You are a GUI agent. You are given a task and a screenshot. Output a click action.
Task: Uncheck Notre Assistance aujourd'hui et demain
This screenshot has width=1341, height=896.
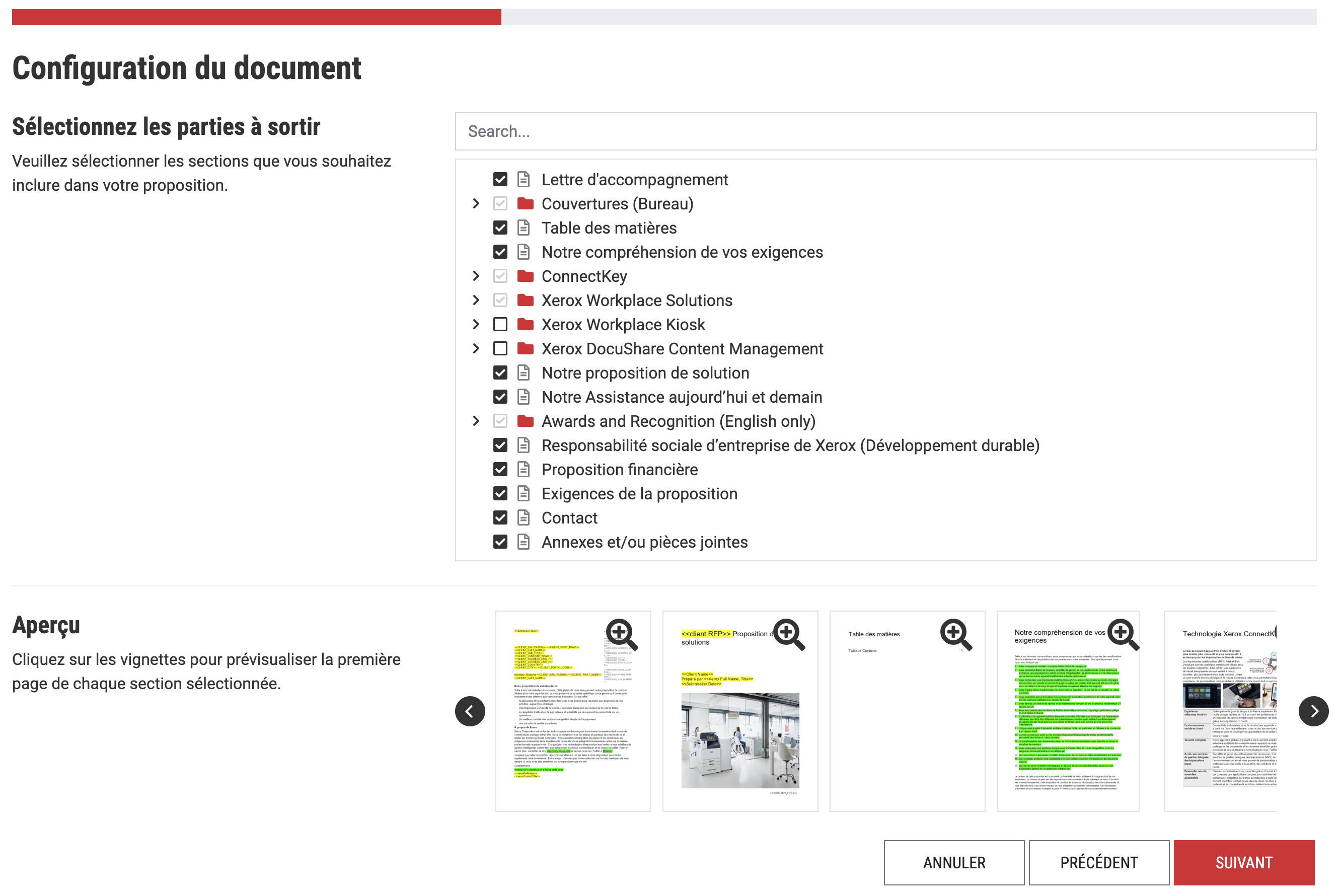click(x=500, y=397)
